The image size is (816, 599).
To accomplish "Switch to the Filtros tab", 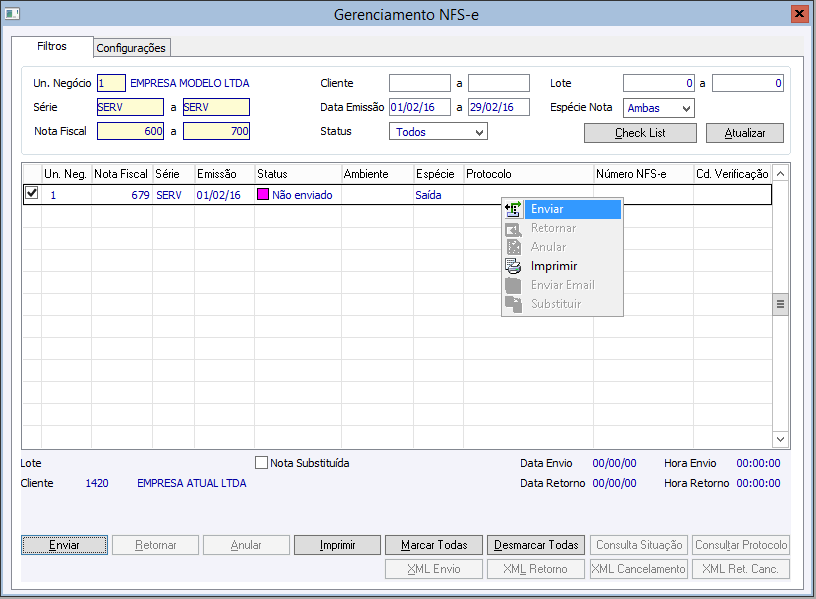I will (52, 46).
